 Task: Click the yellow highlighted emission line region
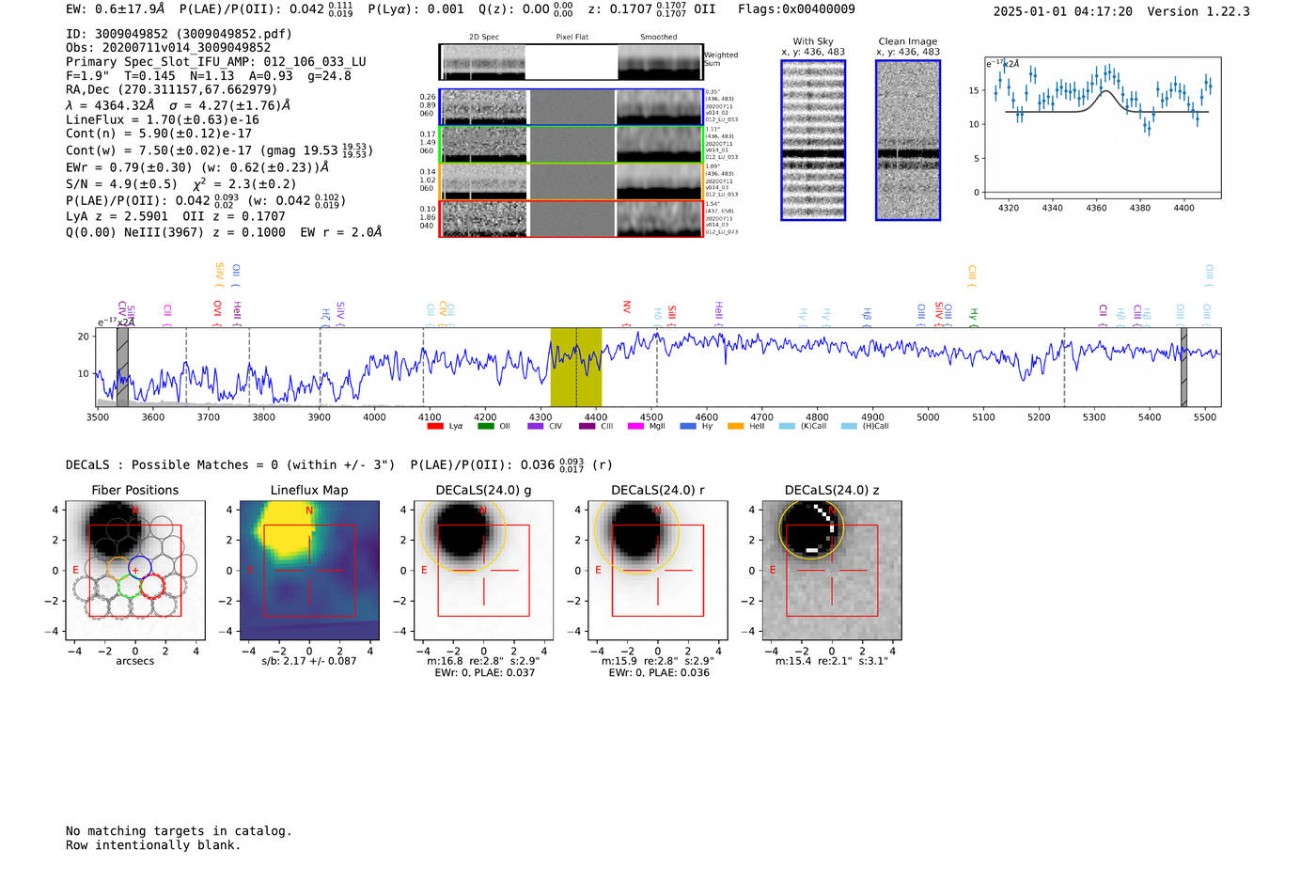(x=576, y=368)
